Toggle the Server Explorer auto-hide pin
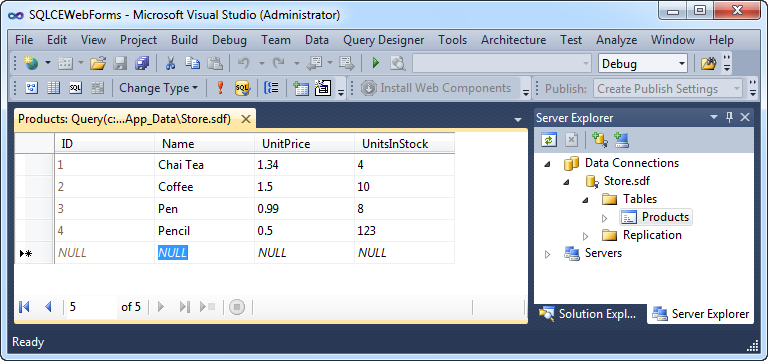768x361 pixels. click(x=729, y=117)
